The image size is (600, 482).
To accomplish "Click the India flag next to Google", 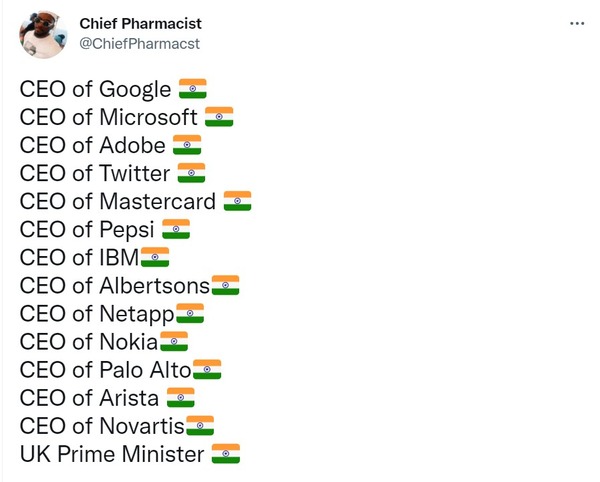I will pos(193,88).
